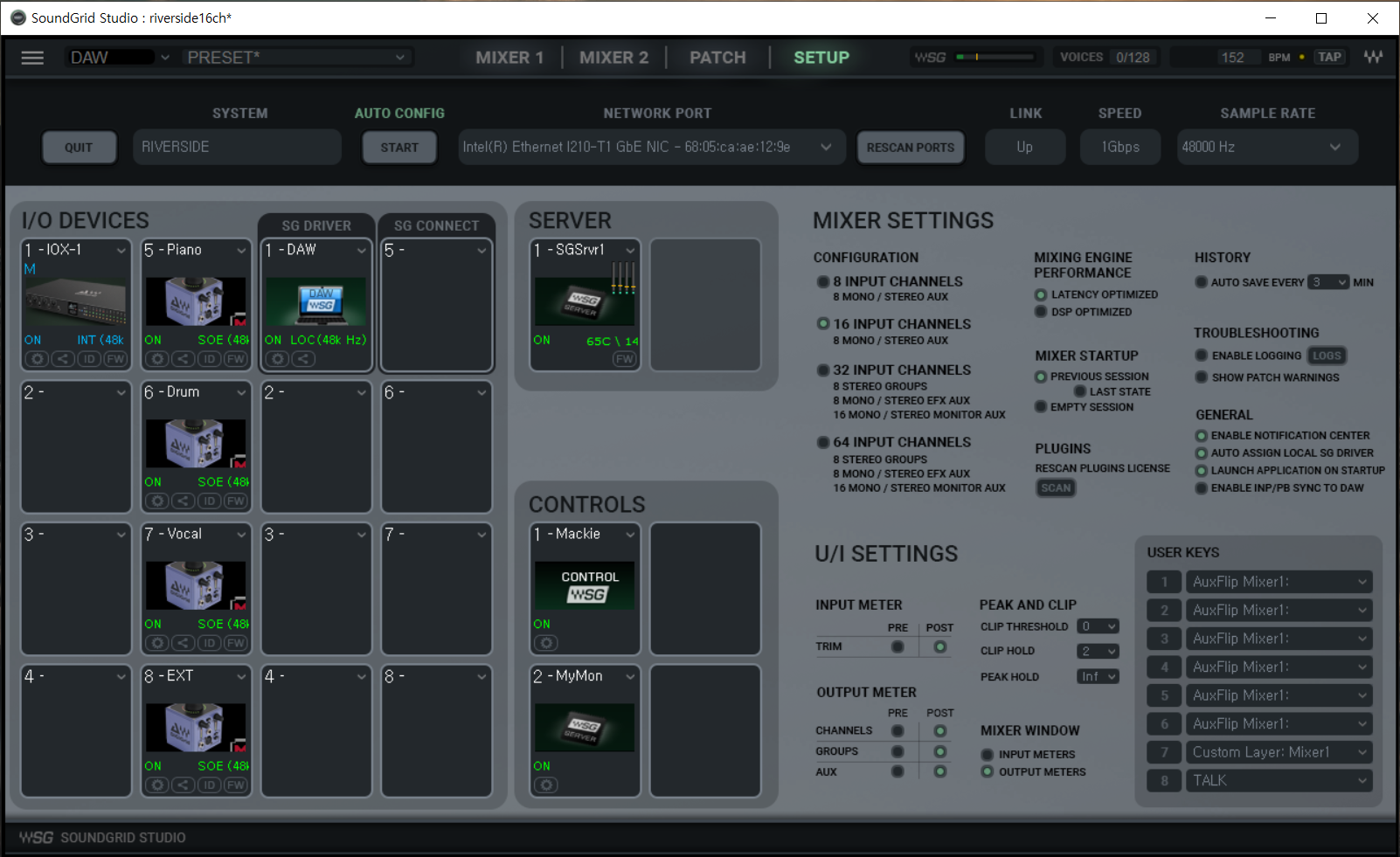Open gear settings on DAW driver slot
The height and width of the screenshot is (857, 1400).
click(277, 359)
